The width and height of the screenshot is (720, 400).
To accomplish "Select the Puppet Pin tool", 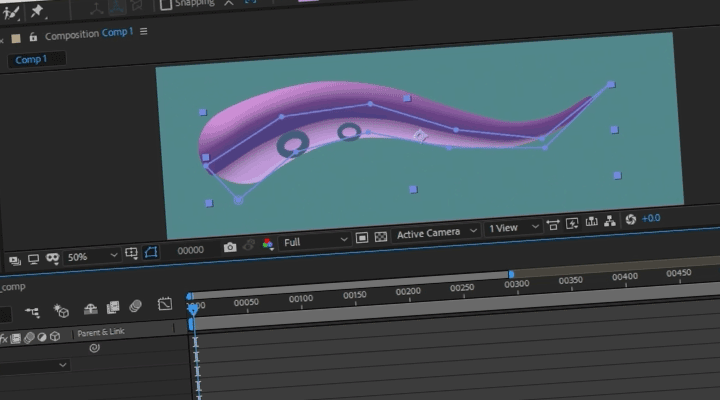I will click(x=37, y=11).
